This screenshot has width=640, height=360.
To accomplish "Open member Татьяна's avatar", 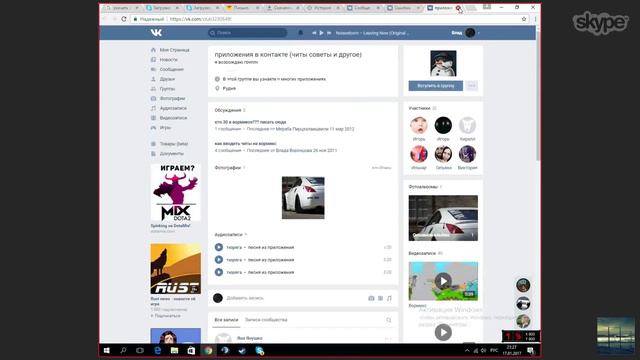I will pyautogui.click(x=443, y=154).
